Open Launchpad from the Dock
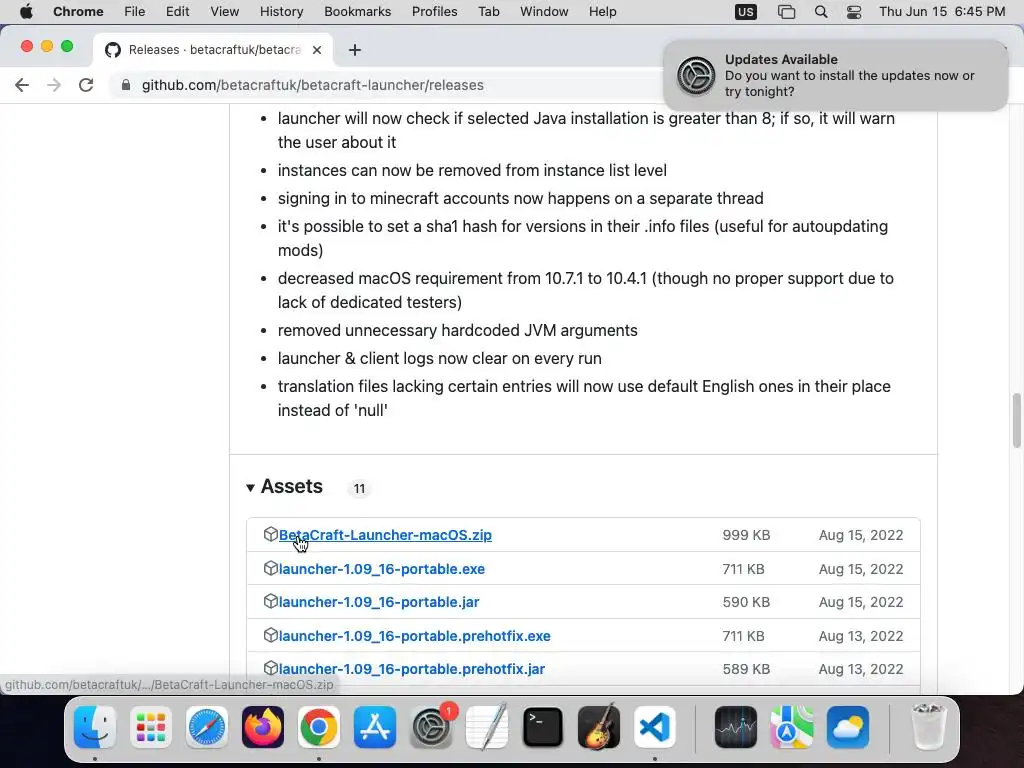 [151, 727]
